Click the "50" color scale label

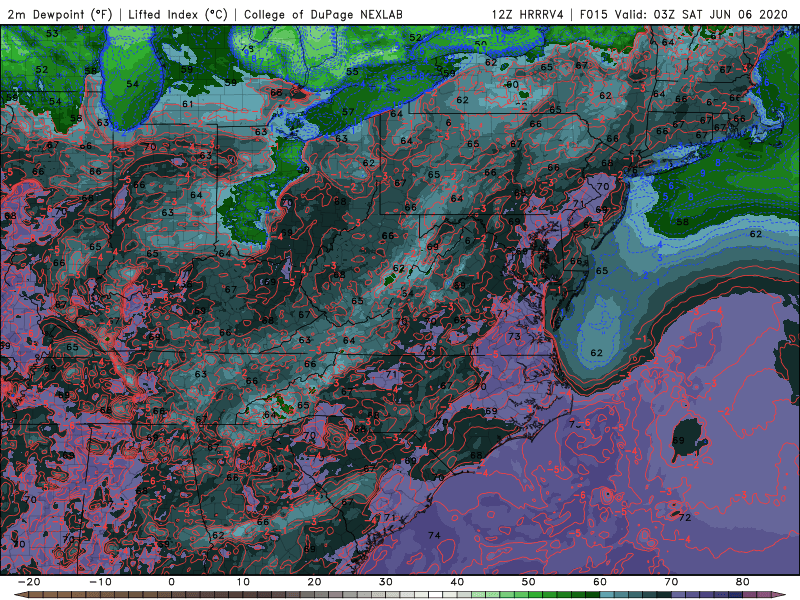(x=529, y=582)
